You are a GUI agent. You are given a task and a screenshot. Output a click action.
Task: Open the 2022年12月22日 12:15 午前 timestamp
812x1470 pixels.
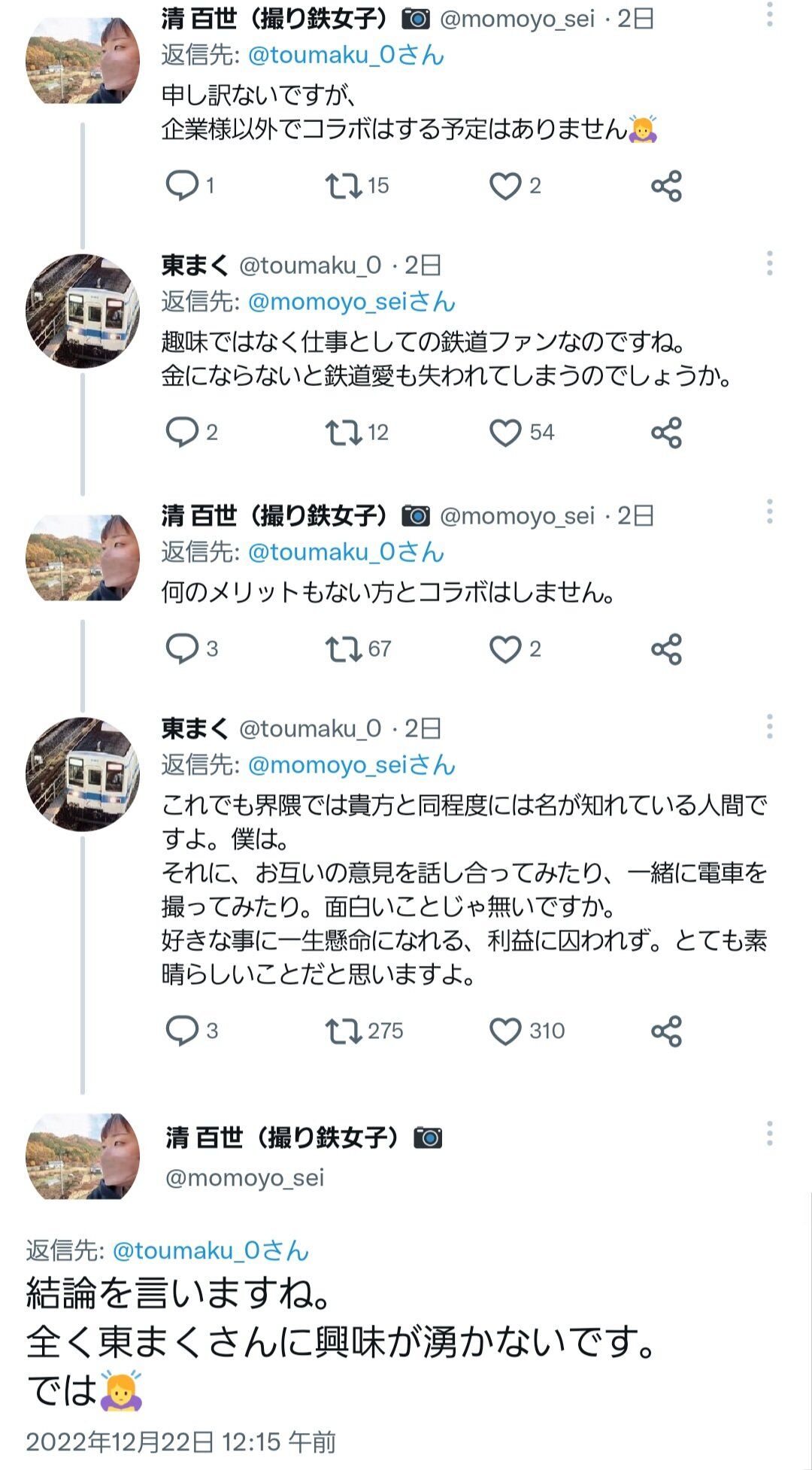pyautogui.click(x=180, y=1442)
